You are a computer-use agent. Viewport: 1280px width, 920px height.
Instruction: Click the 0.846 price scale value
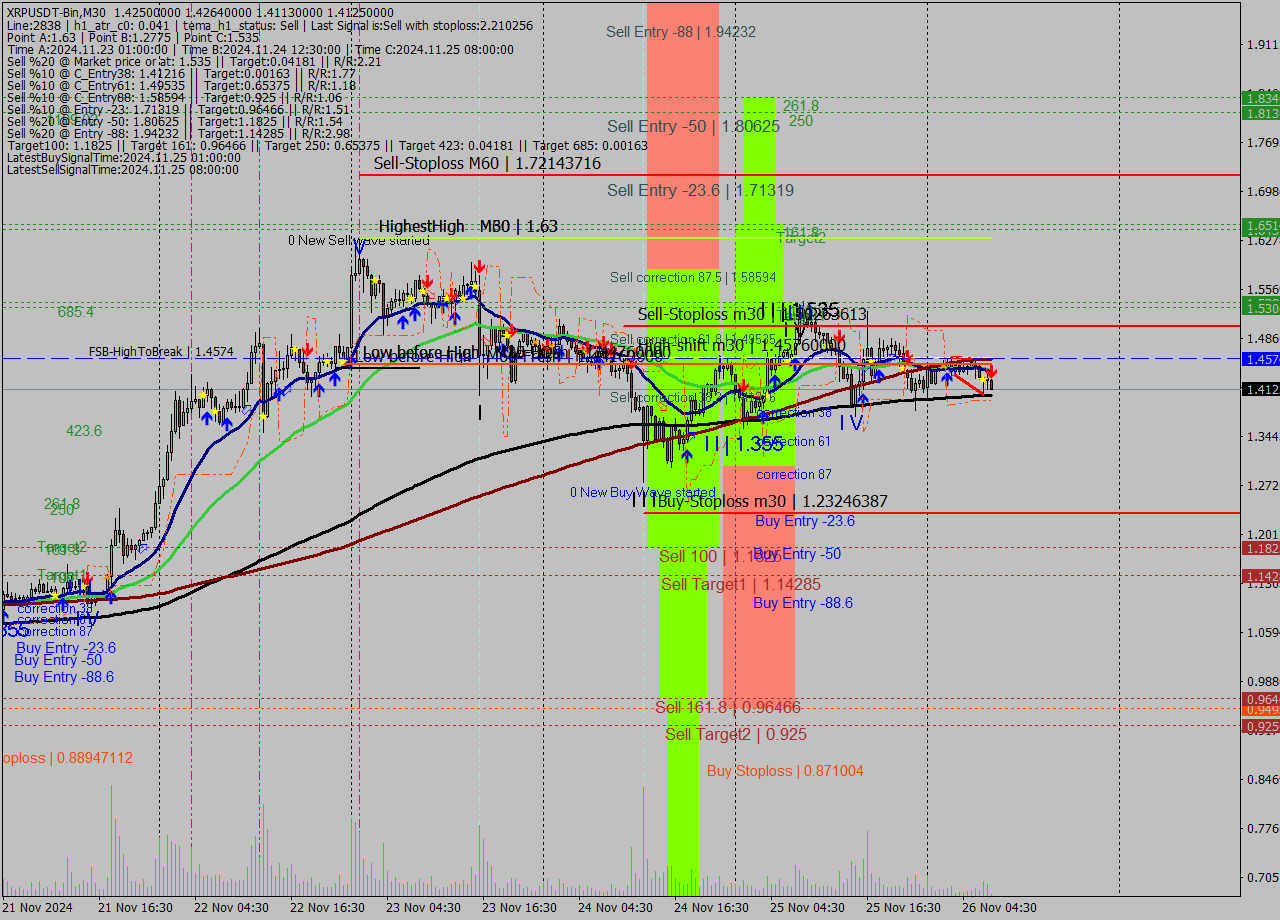click(1262, 779)
